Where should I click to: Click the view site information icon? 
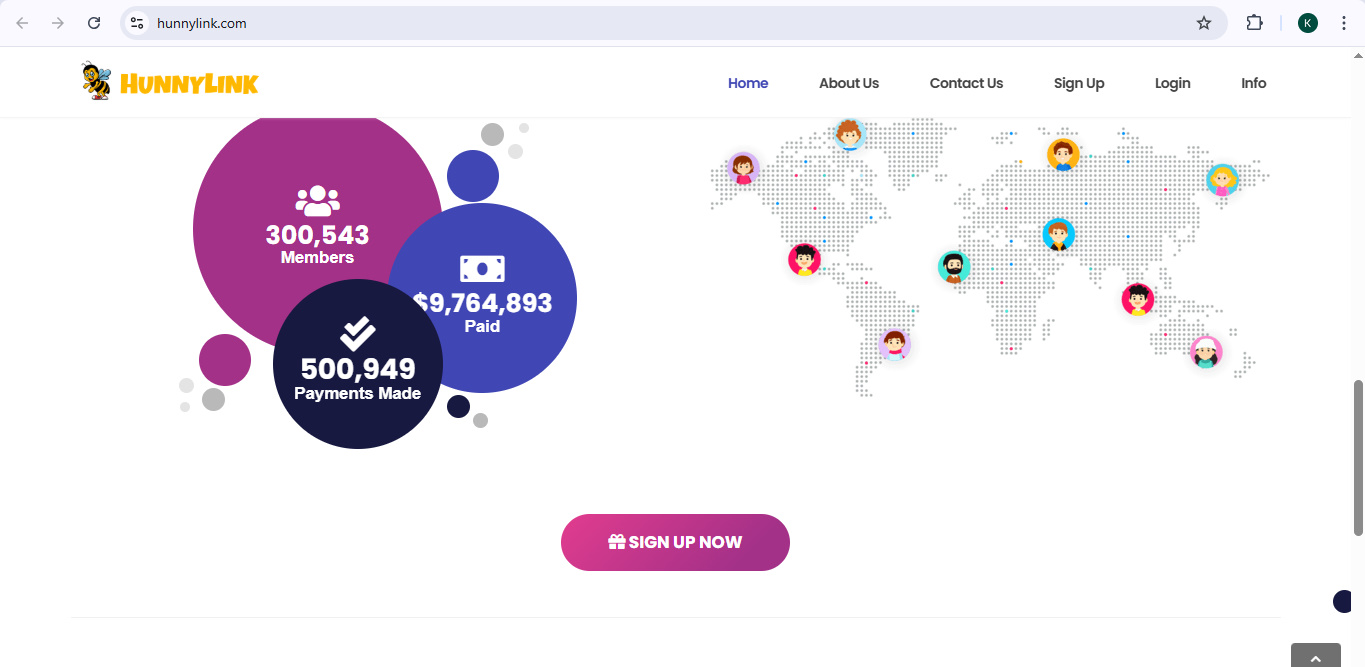[138, 23]
